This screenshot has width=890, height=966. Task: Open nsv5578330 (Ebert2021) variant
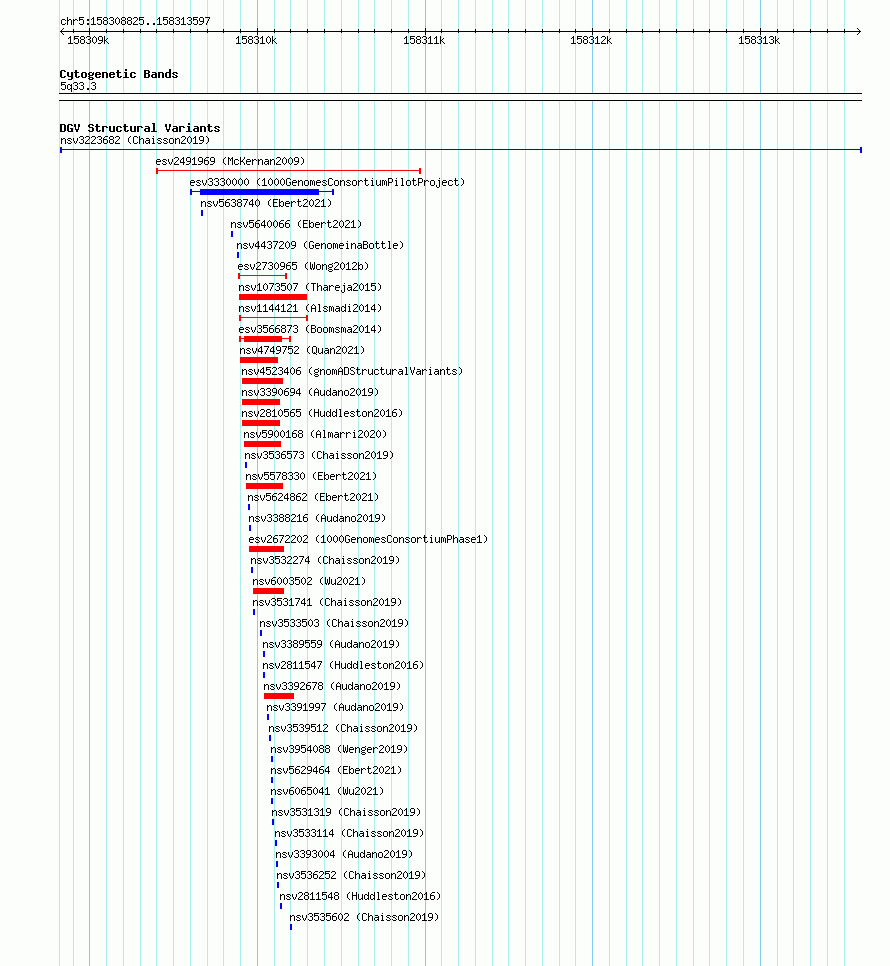coord(311,476)
